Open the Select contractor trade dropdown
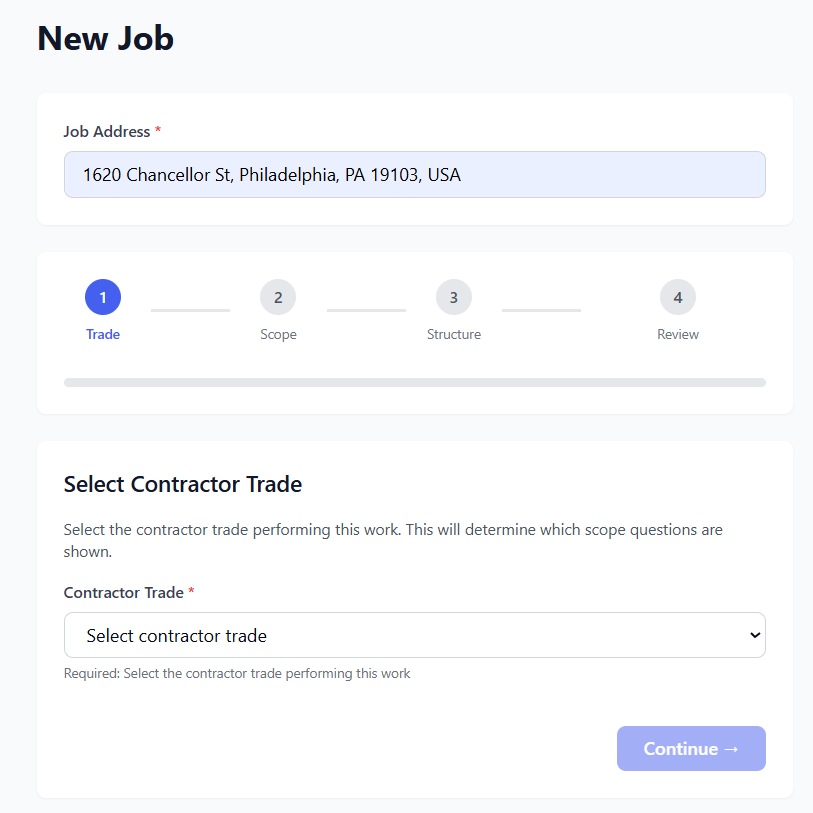 tap(400, 635)
